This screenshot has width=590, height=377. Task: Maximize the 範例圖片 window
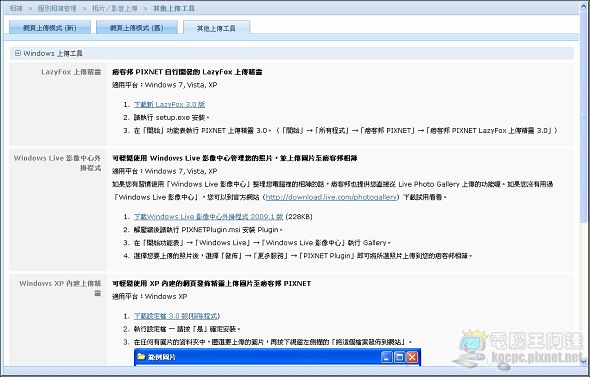pos(399,357)
